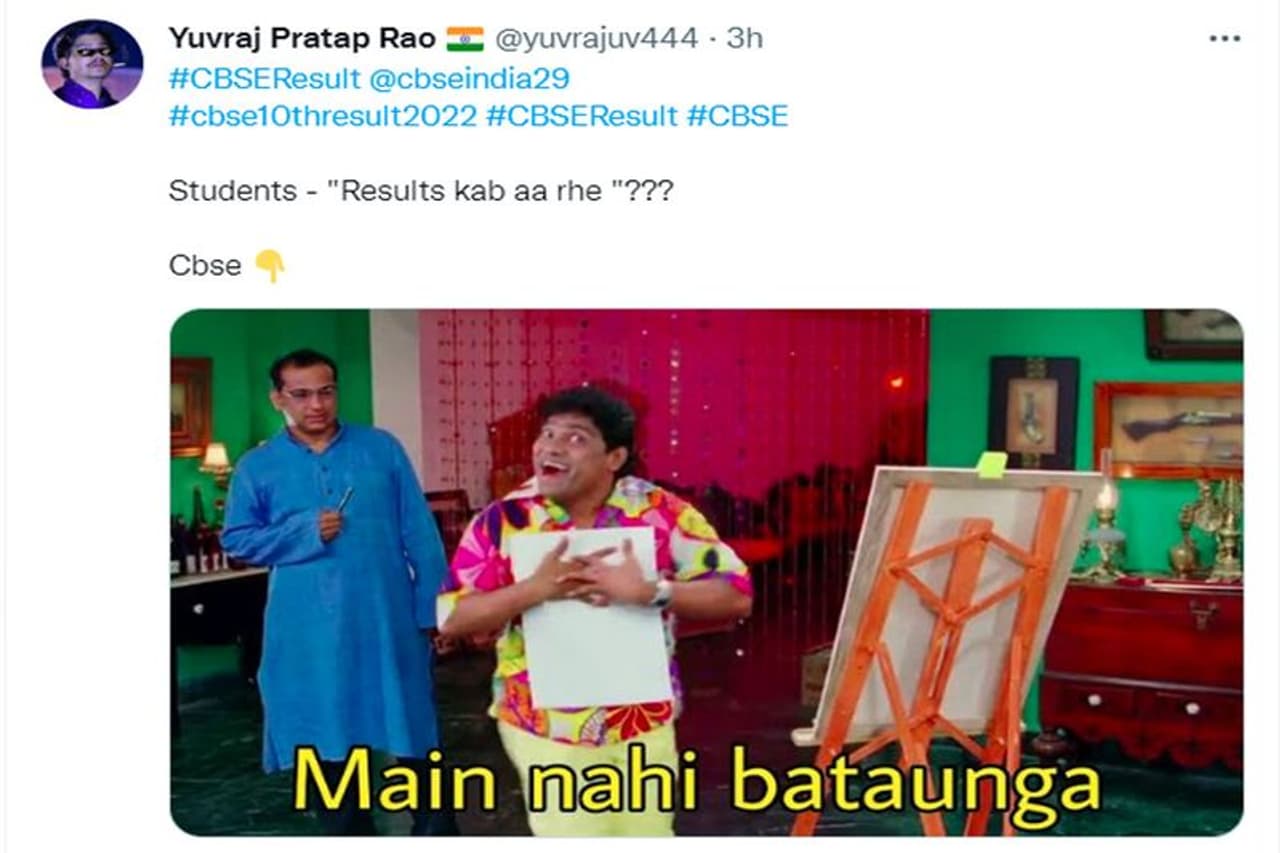Open the Yuvraj Pratap Rao display name
This screenshot has height=853, width=1280.
(302, 39)
